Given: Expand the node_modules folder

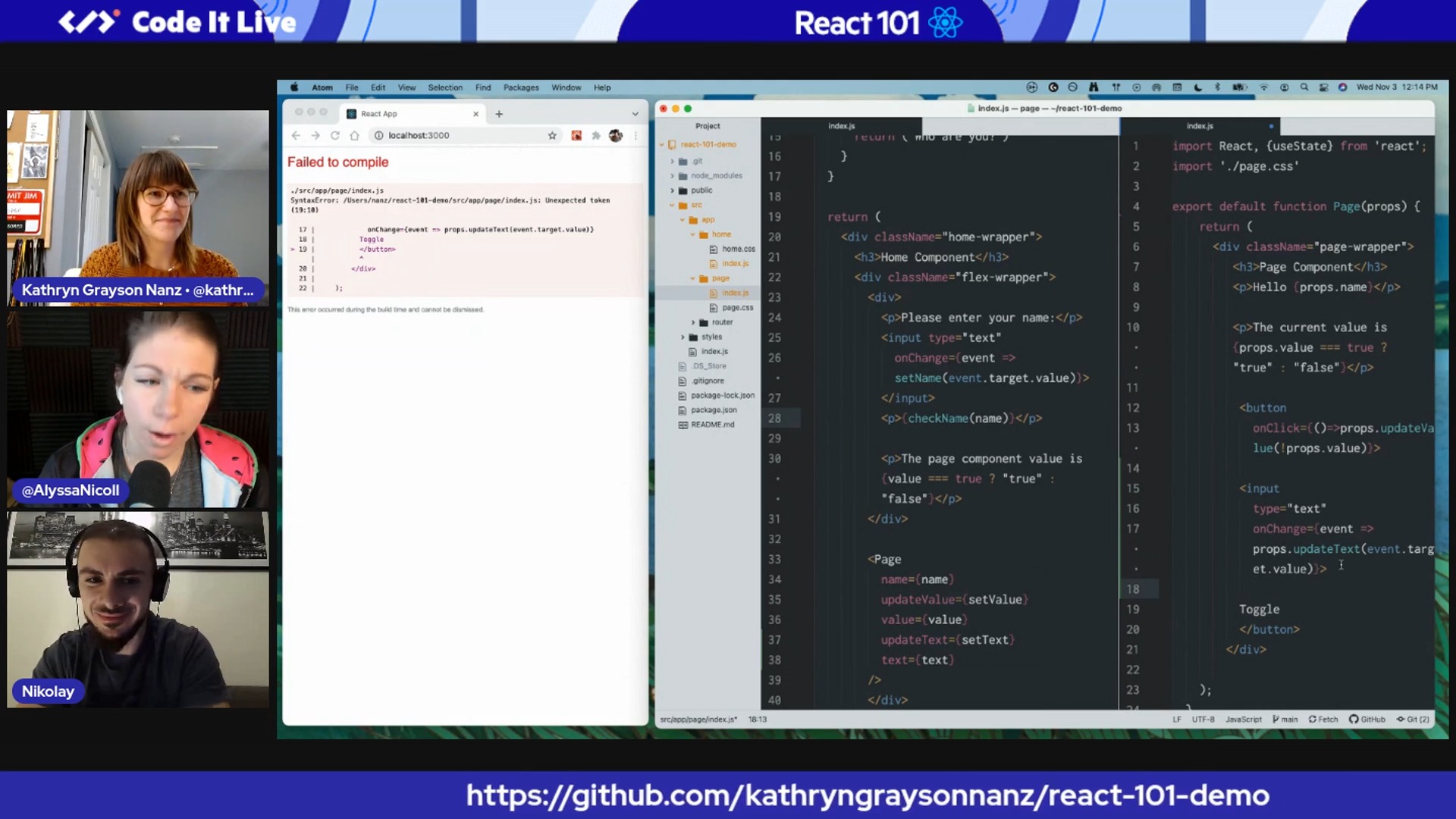Looking at the screenshot, I should pos(673,176).
